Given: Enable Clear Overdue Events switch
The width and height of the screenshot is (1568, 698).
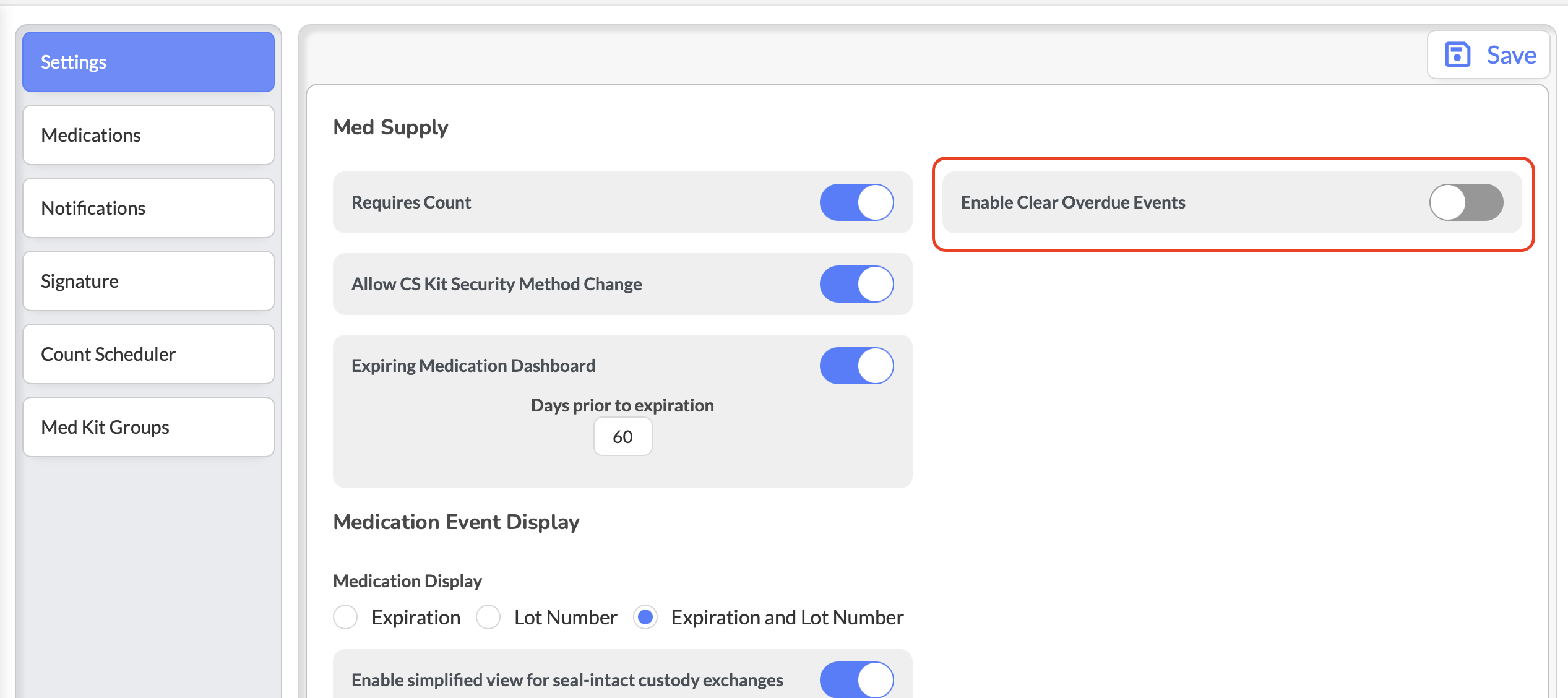Looking at the screenshot, I should (1465, 202).
